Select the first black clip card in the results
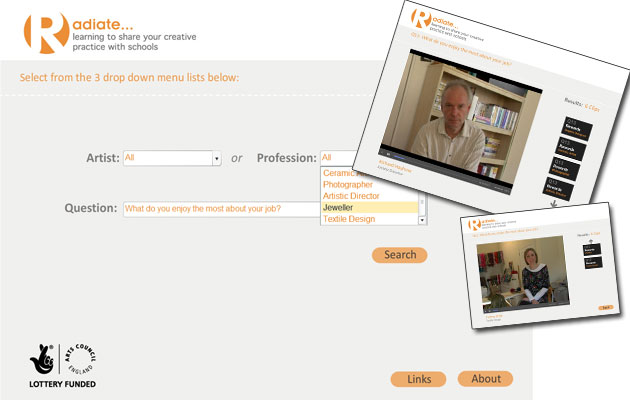The image size is (630, 400). click(577, 128)
